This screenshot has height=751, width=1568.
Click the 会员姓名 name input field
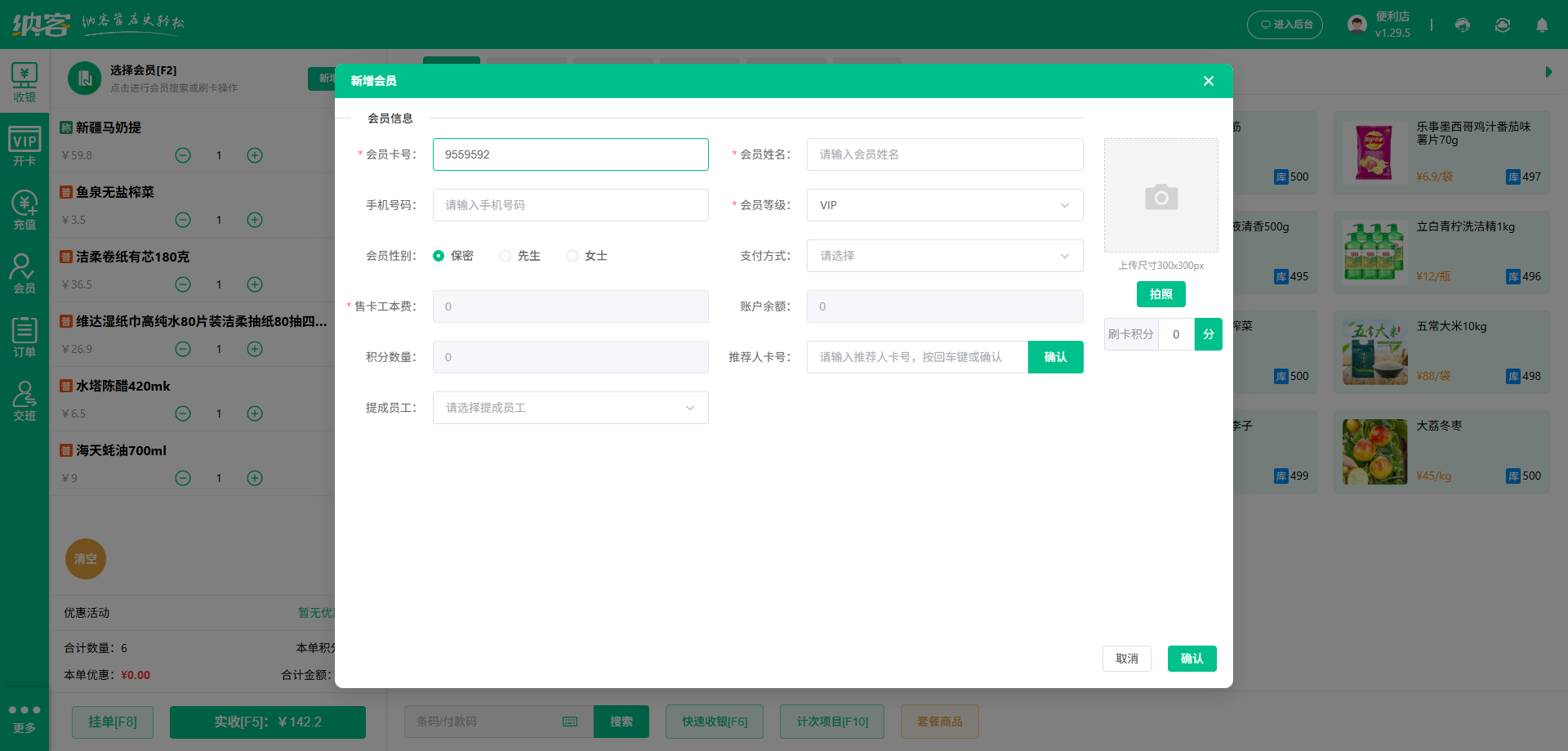coord(944,154)
